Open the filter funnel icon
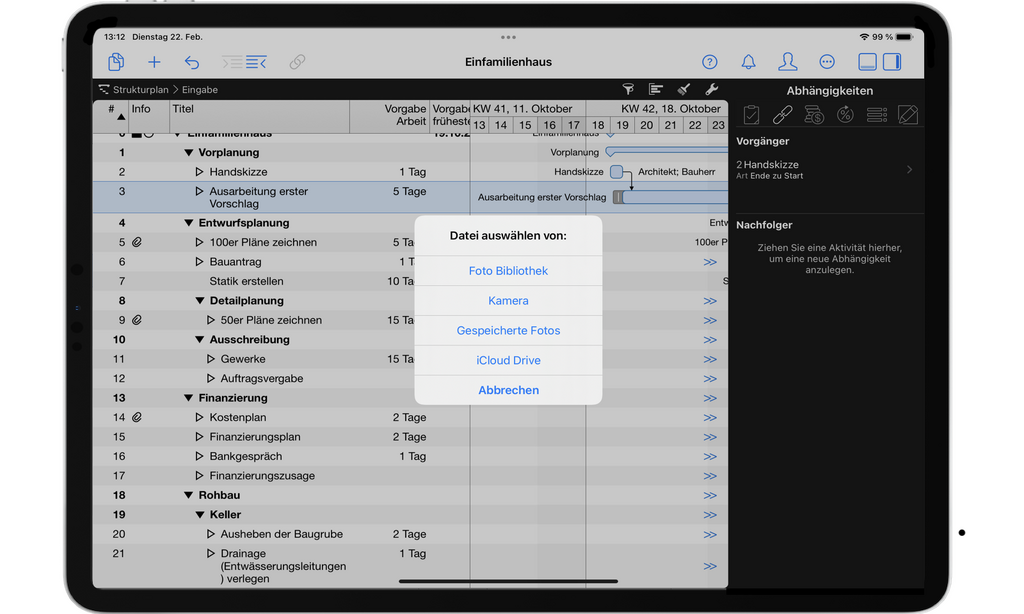 (x=628, y=90)
